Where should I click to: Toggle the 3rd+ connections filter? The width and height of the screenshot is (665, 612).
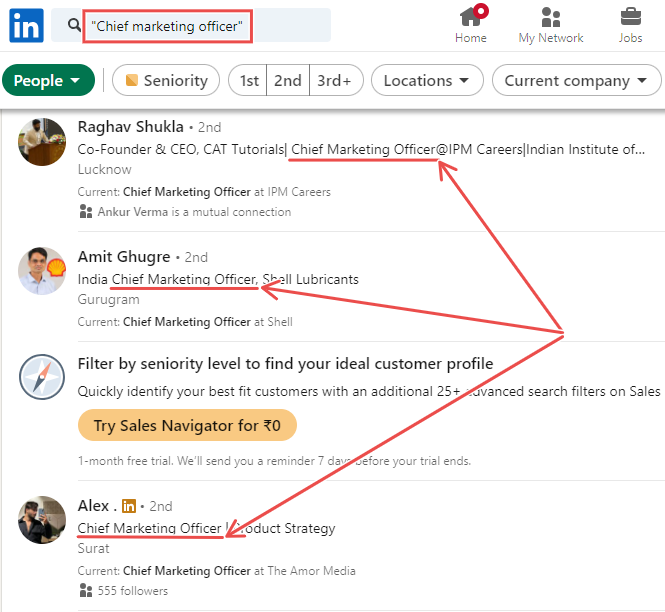[335, 80]
